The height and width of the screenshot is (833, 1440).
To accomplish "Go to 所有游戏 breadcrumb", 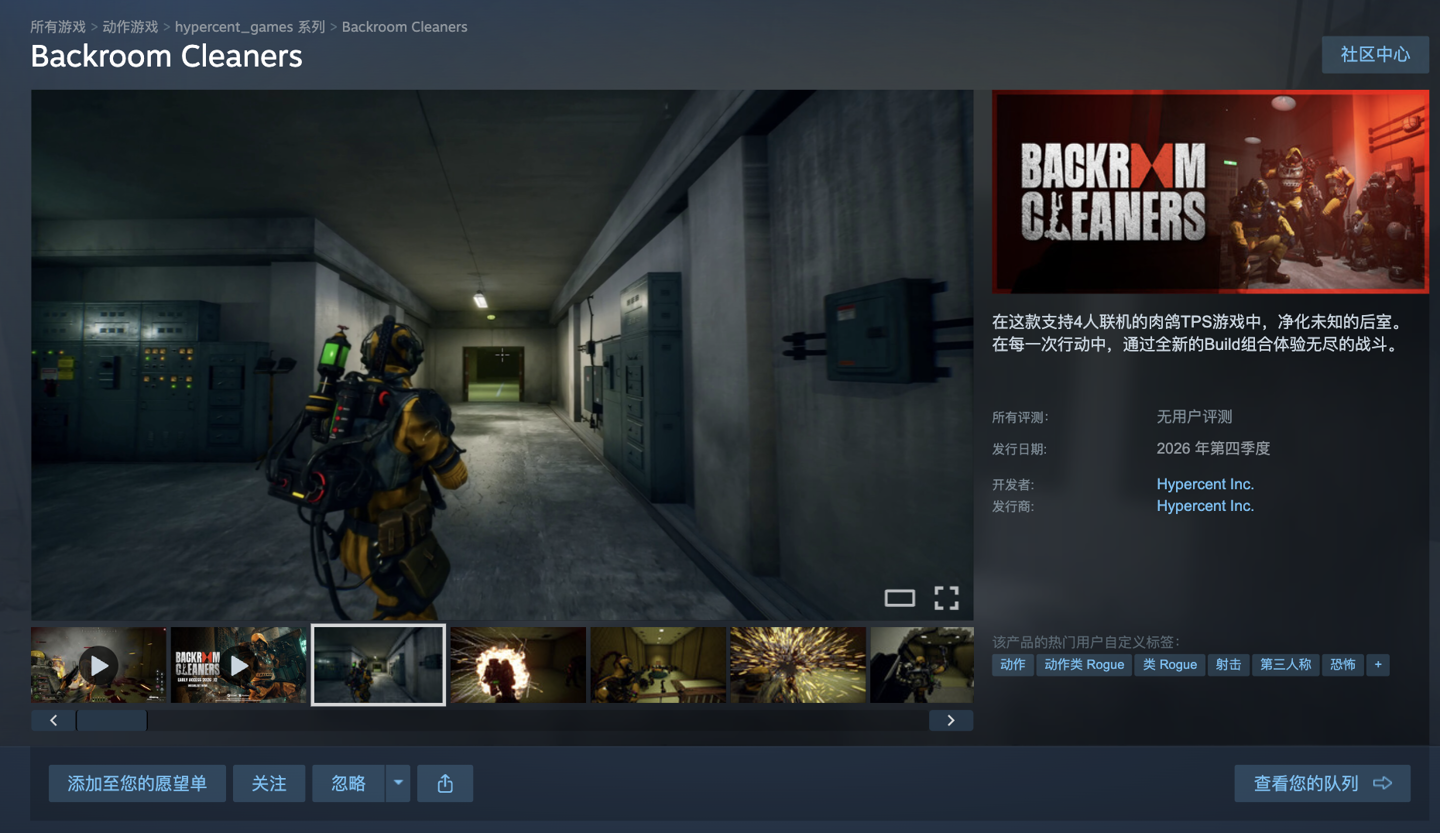I will click(x=58, y=27).
